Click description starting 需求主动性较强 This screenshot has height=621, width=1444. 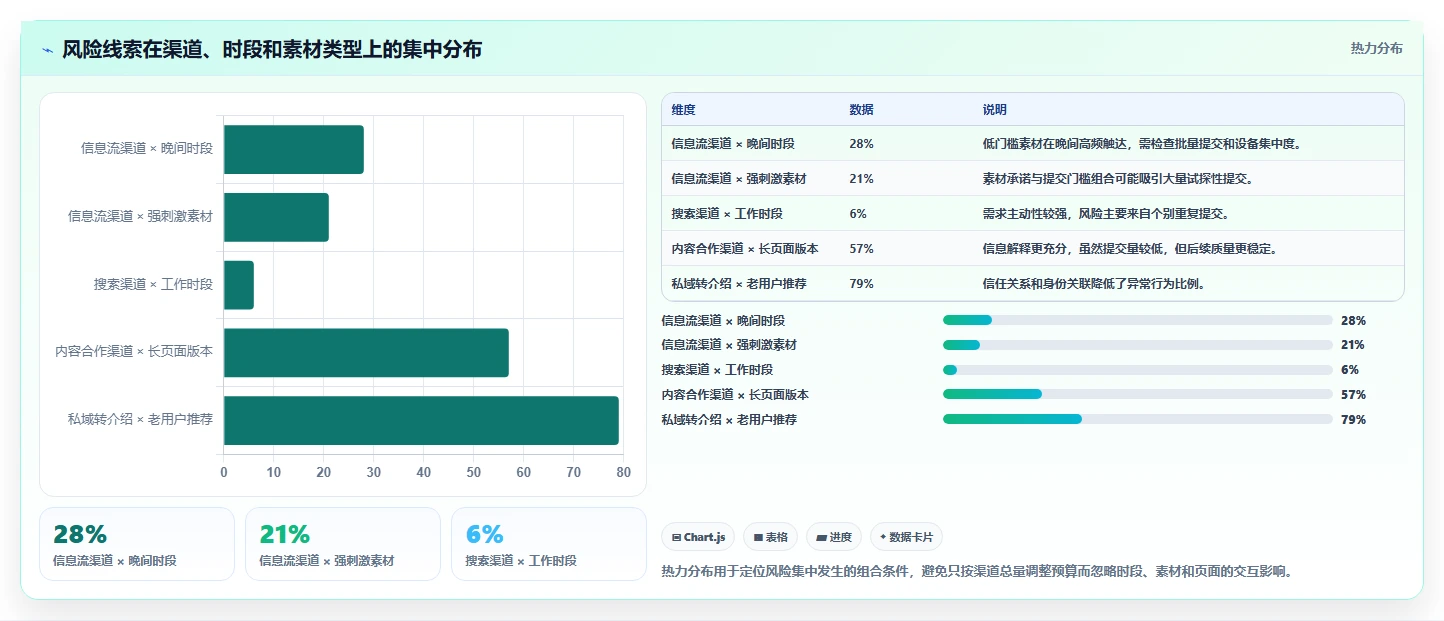click(x=1106, y=214)
